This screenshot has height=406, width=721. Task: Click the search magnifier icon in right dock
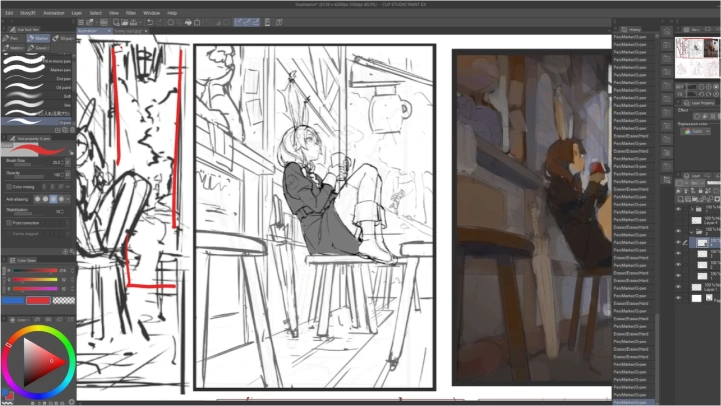coord(667,31)
